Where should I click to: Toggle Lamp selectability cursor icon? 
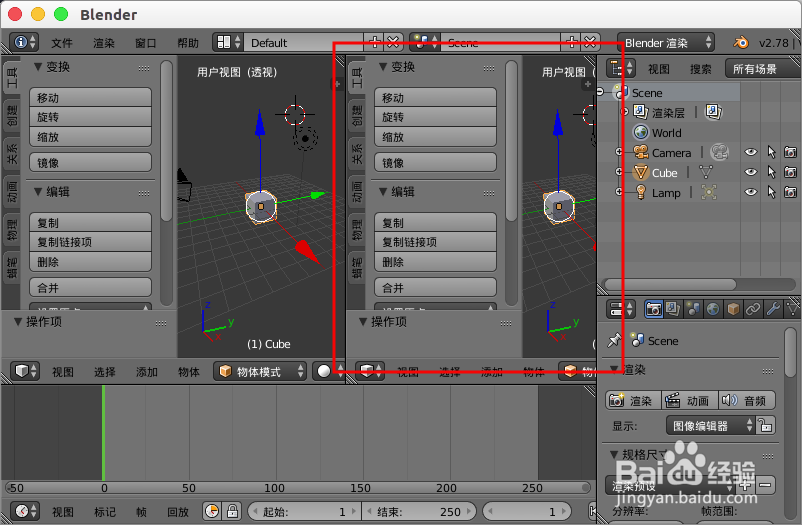771,192
